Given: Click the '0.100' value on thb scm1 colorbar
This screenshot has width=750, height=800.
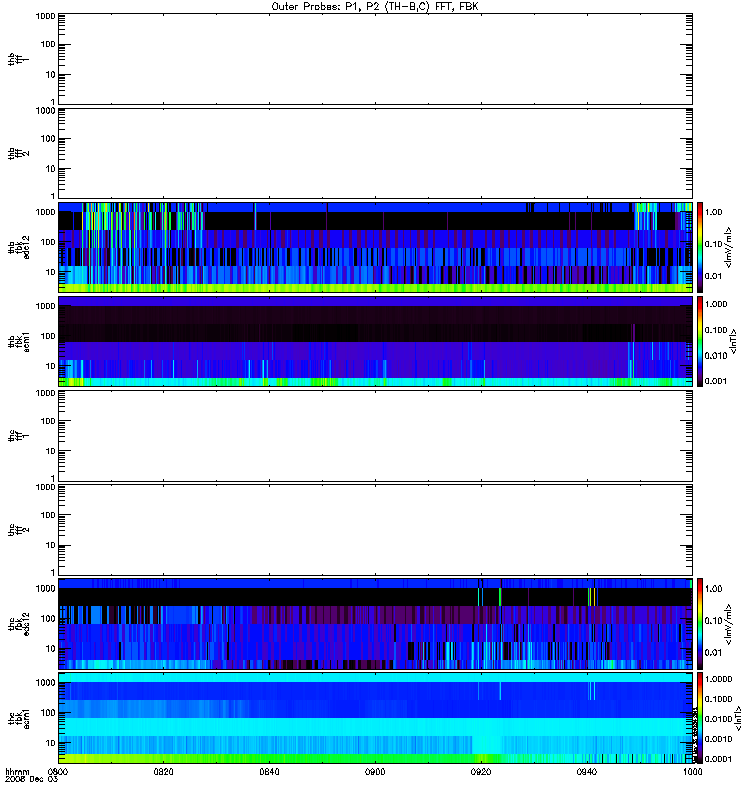Looking at the screenshot, I should pyautogui.click(x=716, y=330).
